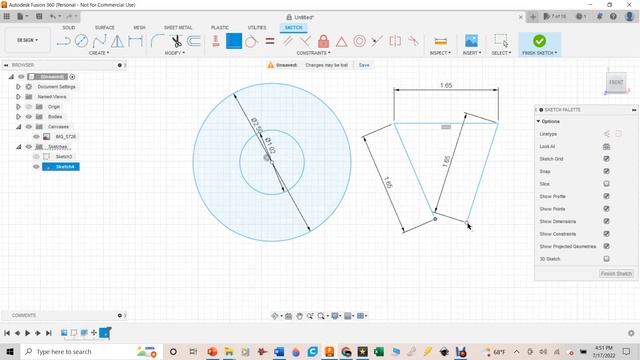Select the Sketch Dimension tool
Screen dimensions: 640x360
(136, 41)
